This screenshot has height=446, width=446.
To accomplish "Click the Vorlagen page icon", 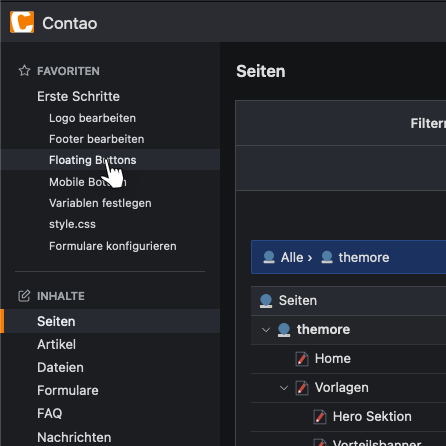I will (x=302, y=388).
